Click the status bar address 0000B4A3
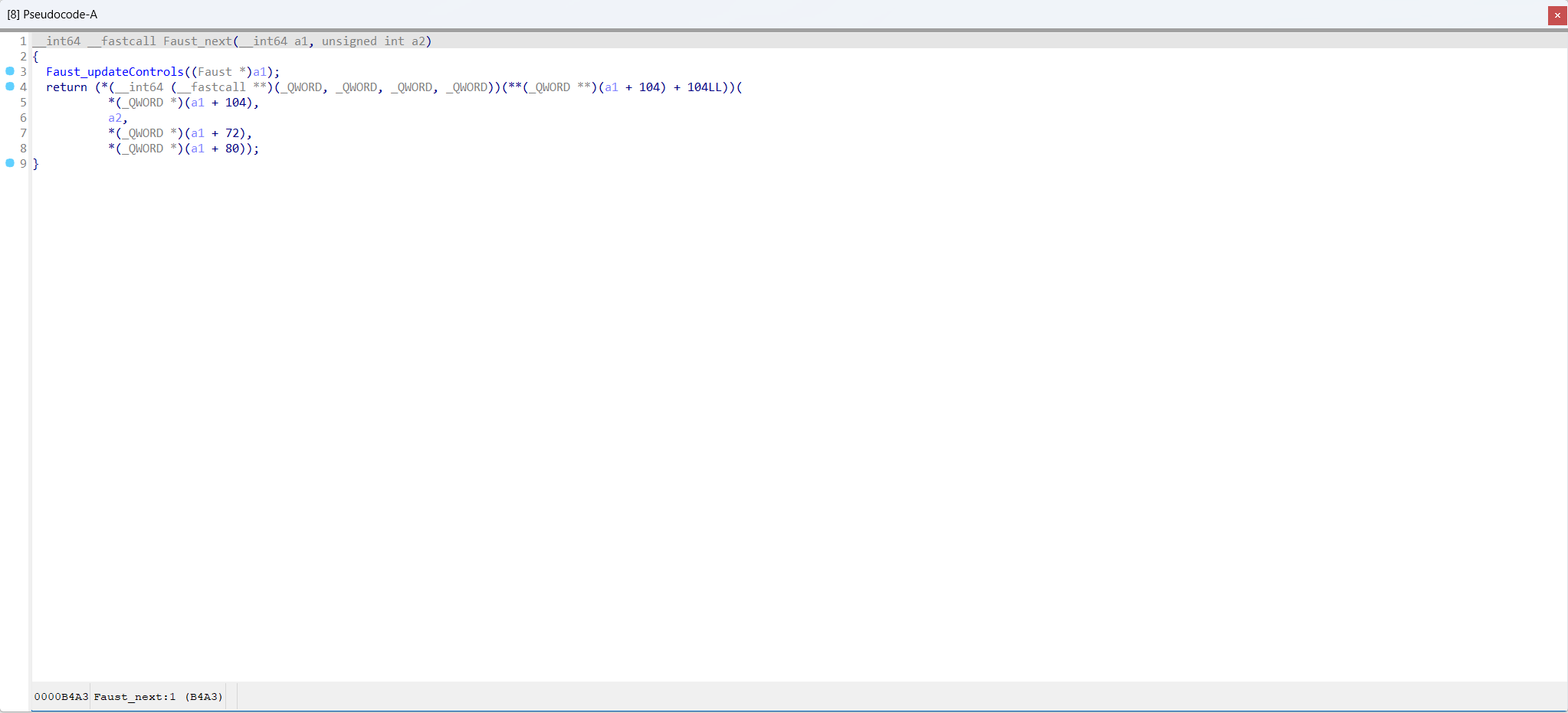 (61, 697)
